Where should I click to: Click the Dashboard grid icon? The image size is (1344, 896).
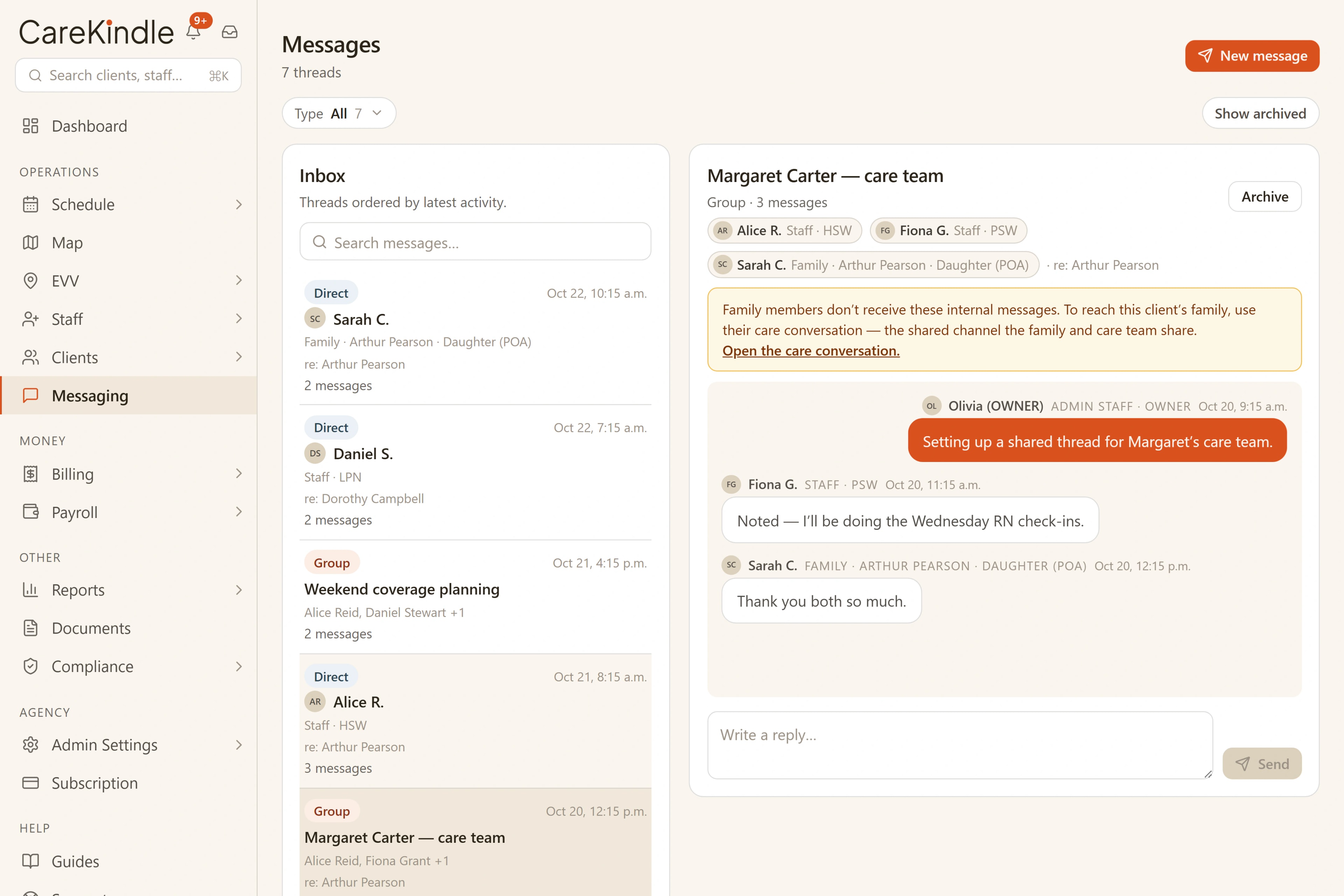30,126
